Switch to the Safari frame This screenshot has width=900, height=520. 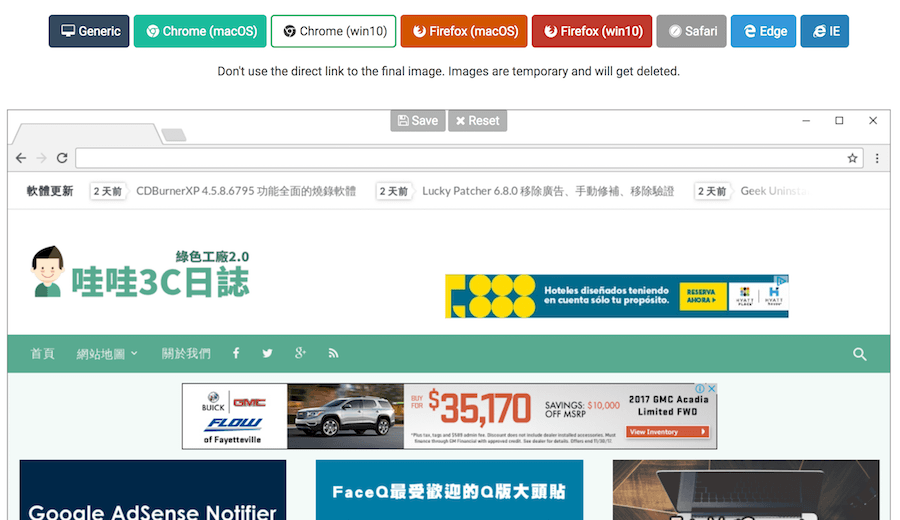(x=692, y=31)
